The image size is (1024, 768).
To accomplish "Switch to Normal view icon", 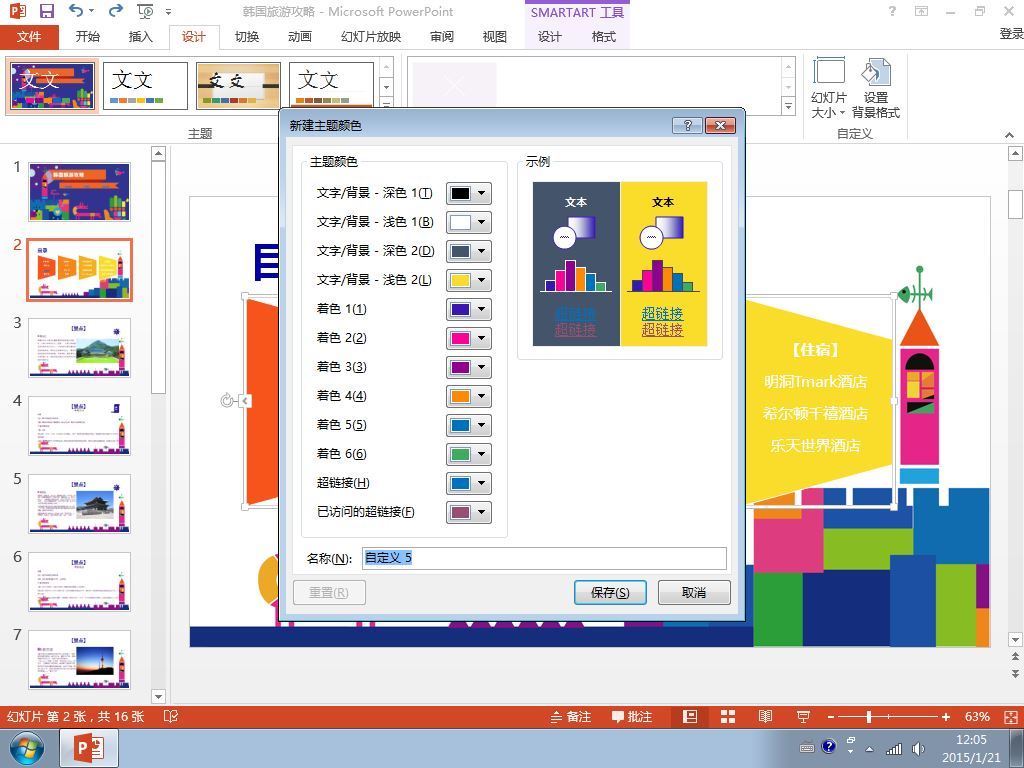I will click(690, 716).
